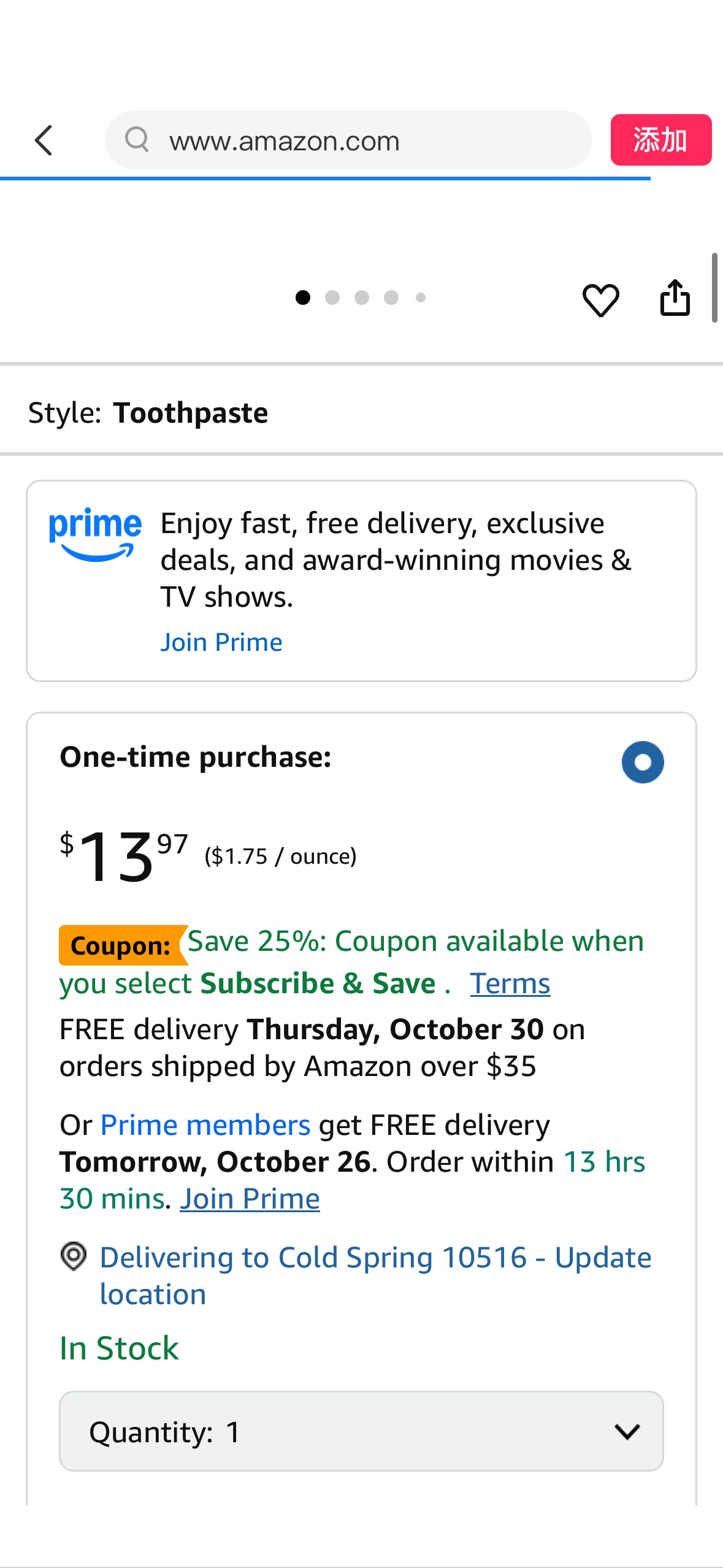Go to fourth image carousel dot
This screenshot has width=723, height=1568.
point(391,298)
